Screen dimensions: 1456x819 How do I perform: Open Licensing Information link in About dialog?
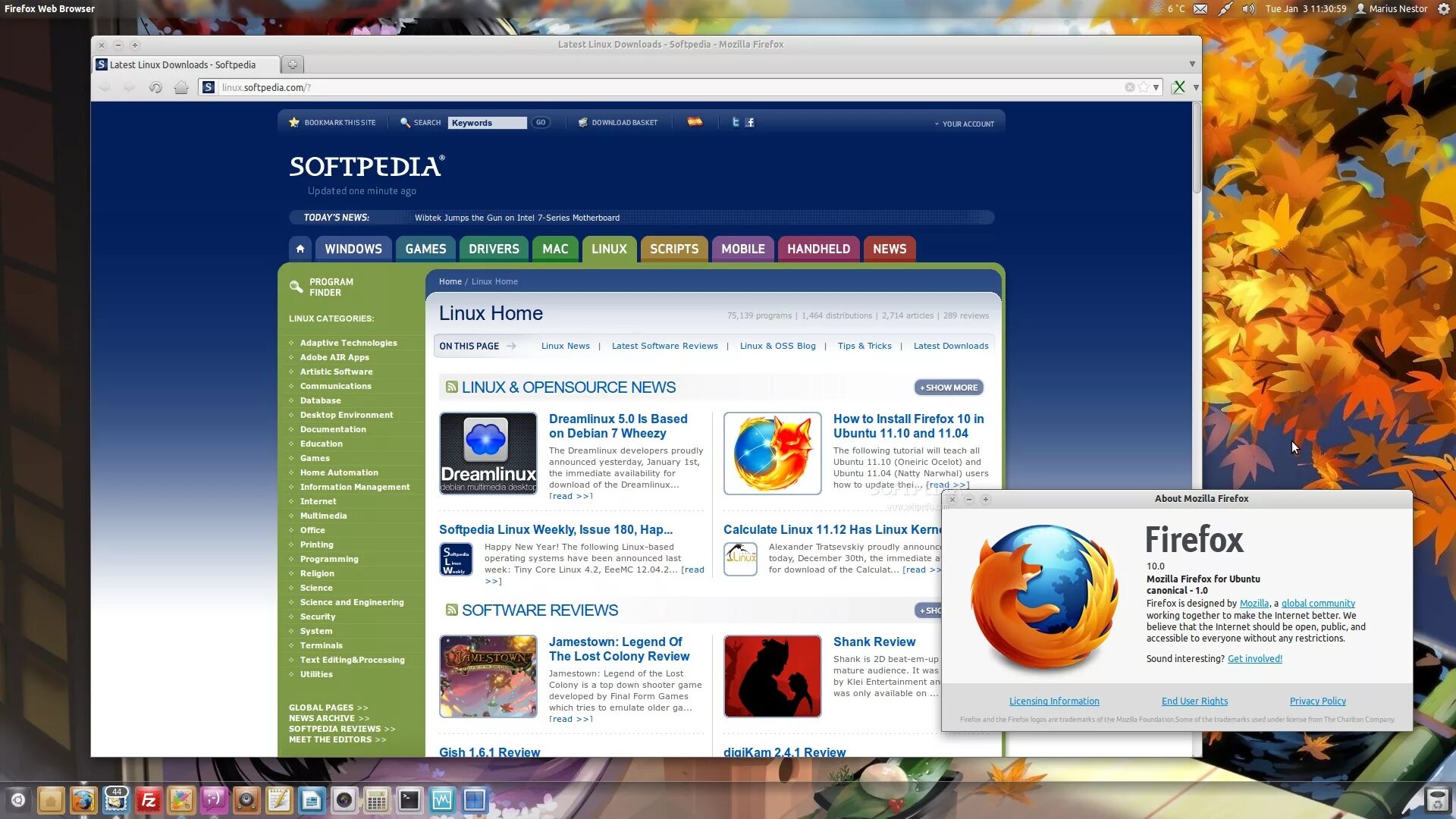(1054, 701)
